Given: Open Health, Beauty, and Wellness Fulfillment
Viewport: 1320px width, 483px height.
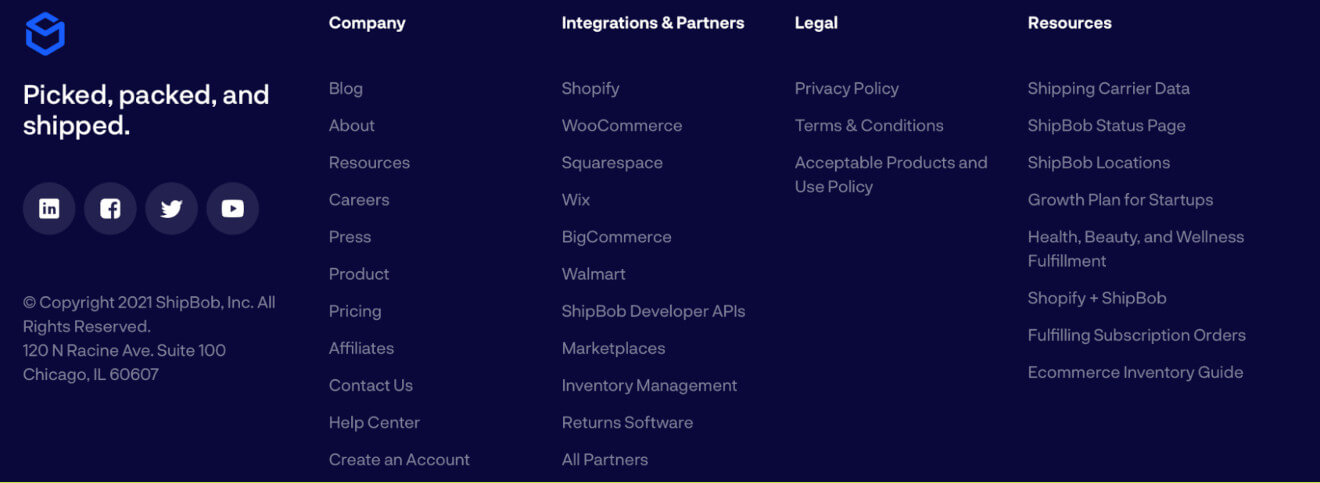Looking at the screenshot, I should point(1136,248).
